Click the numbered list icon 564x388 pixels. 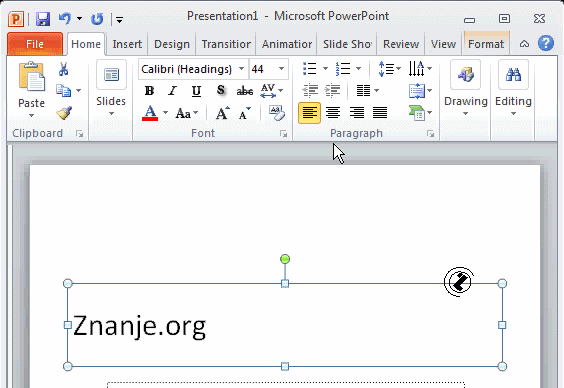343,68
